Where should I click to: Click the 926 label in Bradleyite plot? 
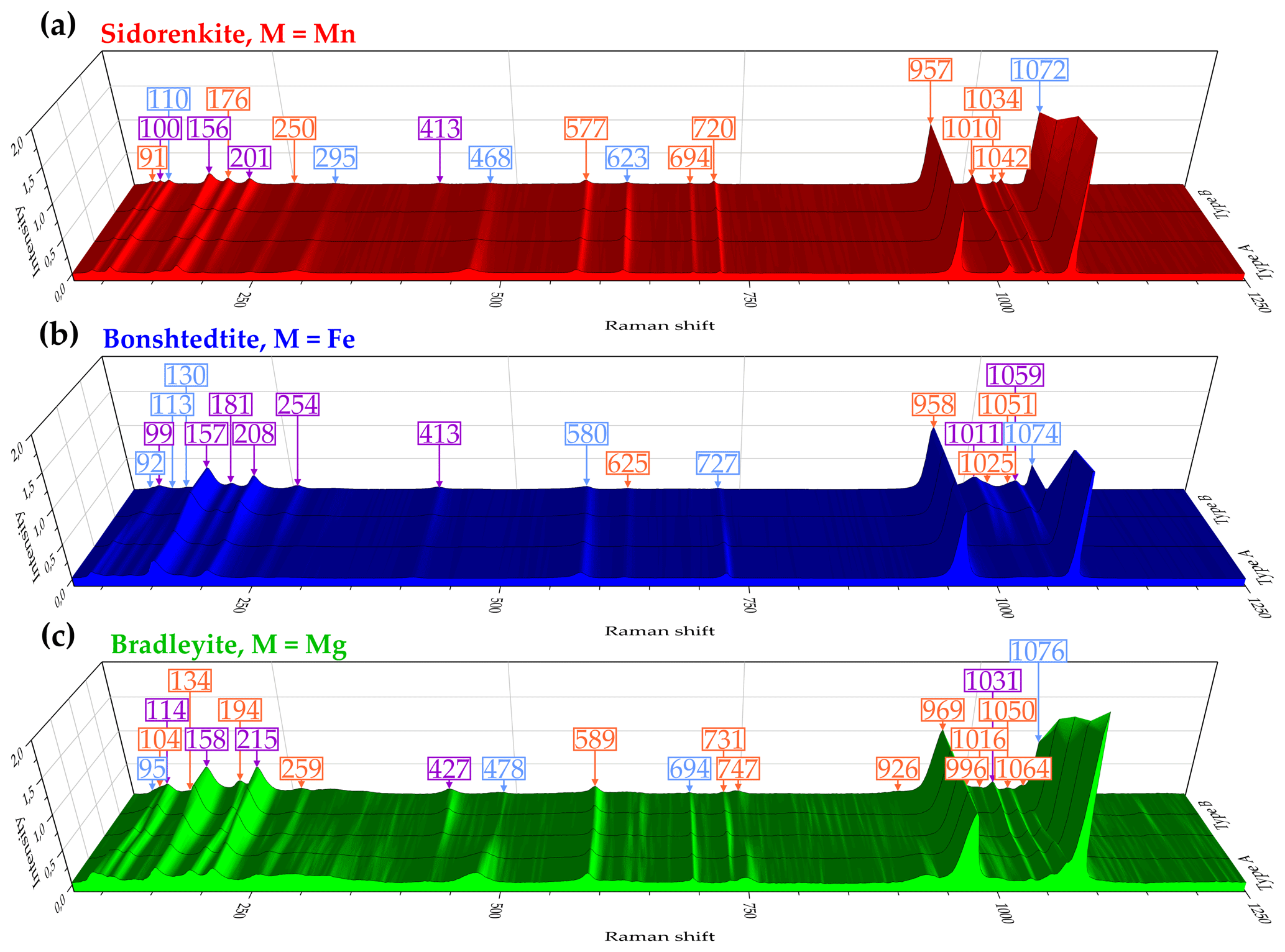point(897,769)
